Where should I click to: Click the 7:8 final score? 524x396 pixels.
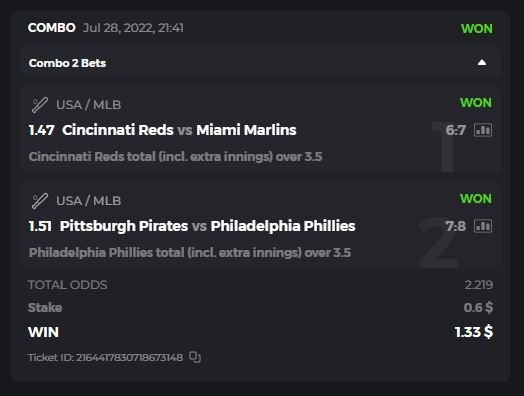pyautogui.click(x=455, y=226)
